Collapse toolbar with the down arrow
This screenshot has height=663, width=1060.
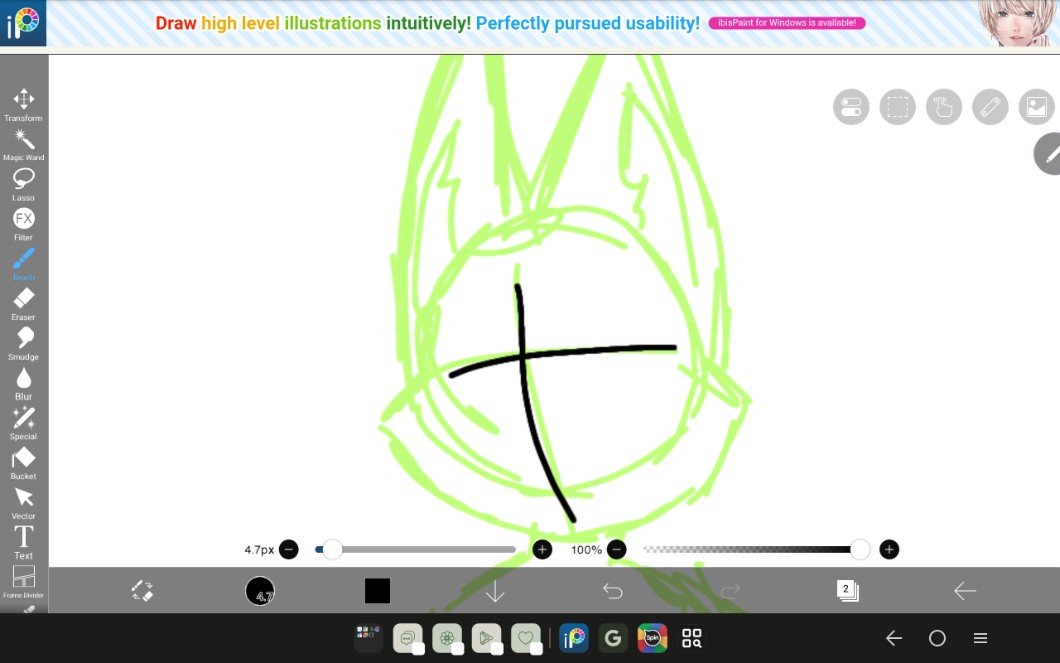tap(495, 591)
